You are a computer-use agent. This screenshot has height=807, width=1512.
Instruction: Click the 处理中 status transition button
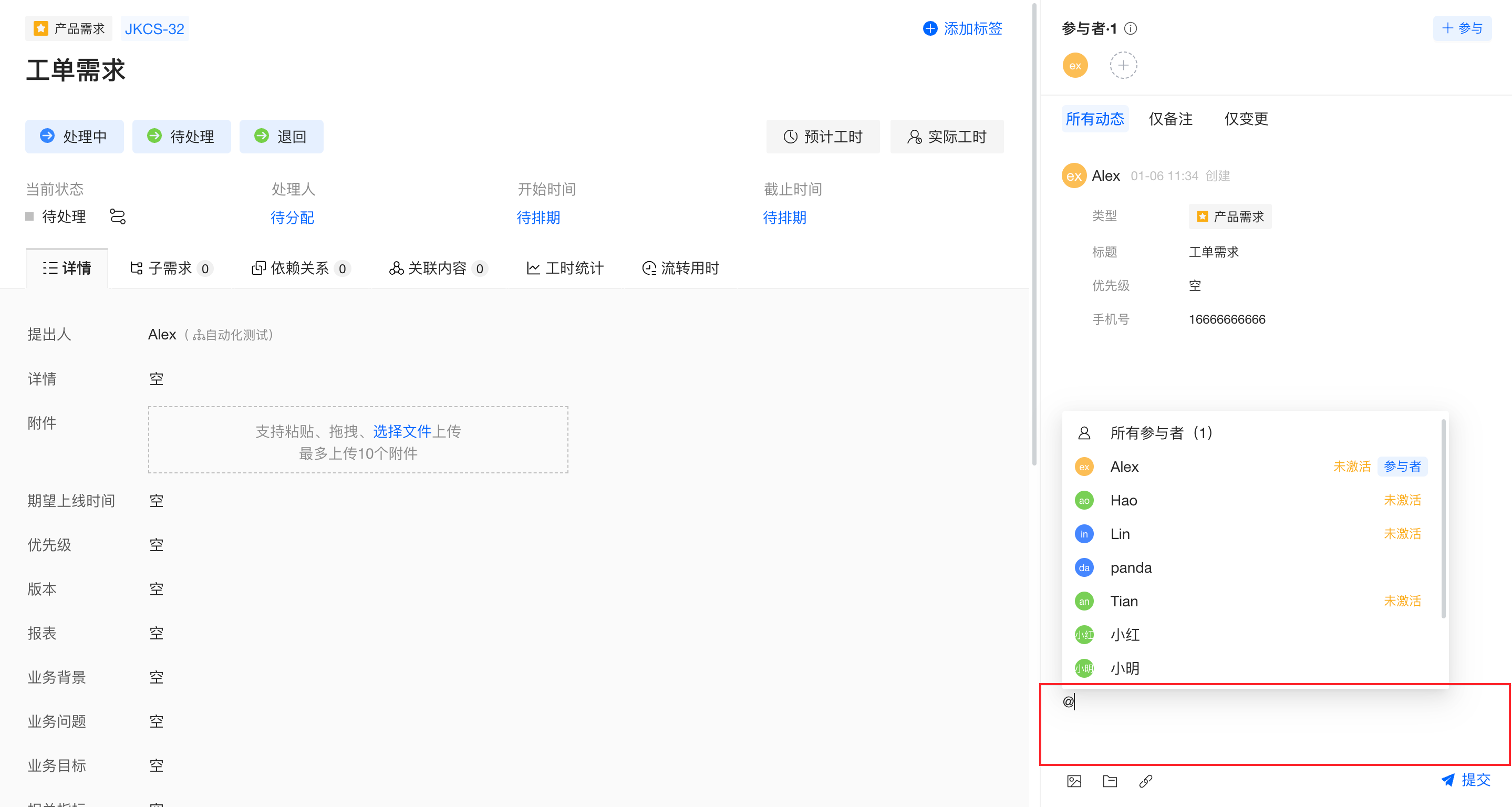click(74, 136)
